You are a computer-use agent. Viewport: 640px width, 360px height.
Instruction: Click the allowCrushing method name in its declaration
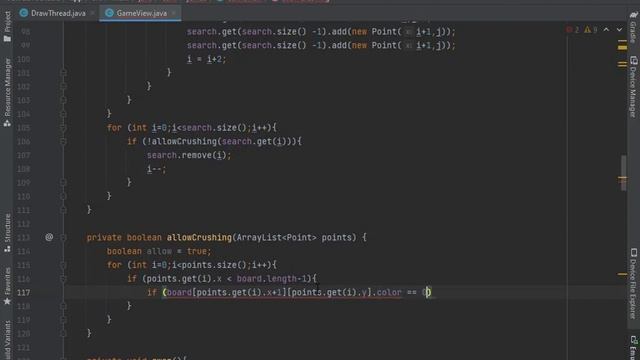(199, 238)
